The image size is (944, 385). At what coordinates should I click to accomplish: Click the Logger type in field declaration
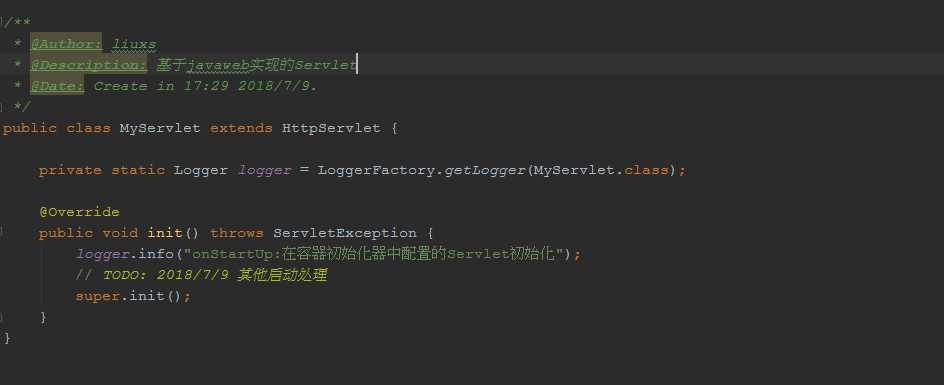(200, 171)
